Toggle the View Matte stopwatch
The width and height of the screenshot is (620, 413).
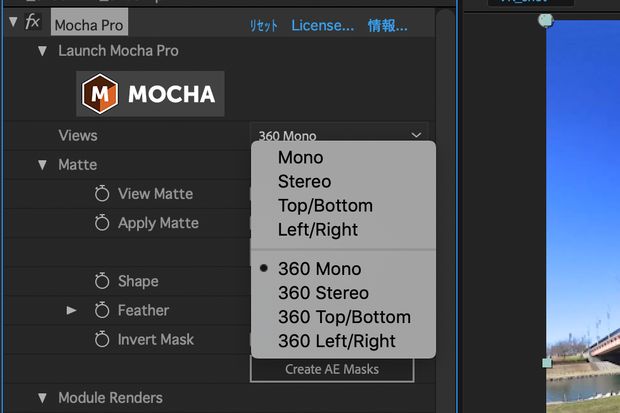102,193
